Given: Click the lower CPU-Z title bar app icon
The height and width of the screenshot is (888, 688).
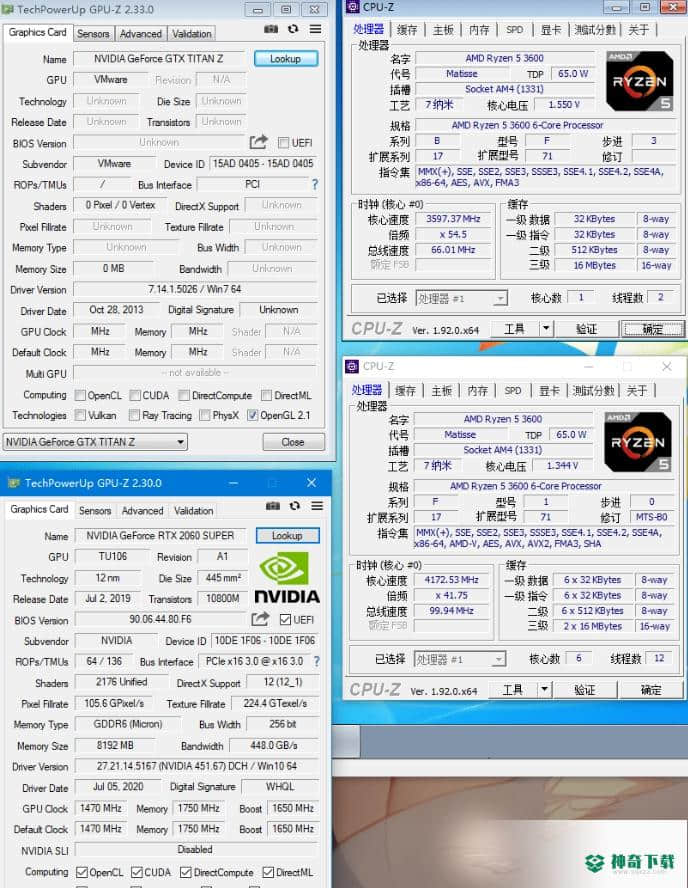Looking at the screenshot, I should point(352,366).
